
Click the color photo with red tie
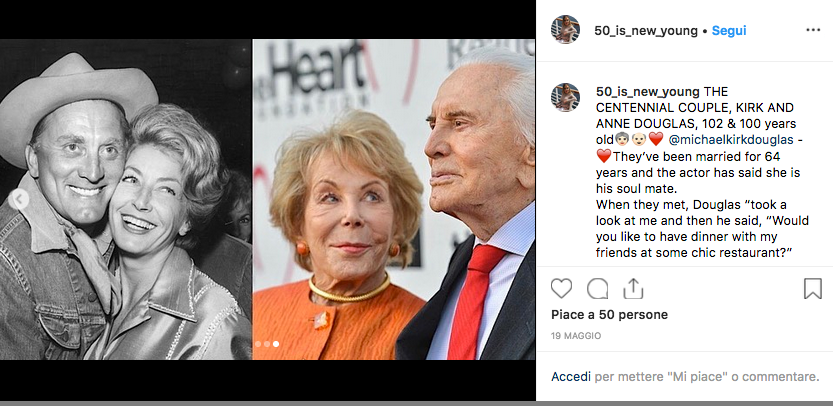click(394, 199)
